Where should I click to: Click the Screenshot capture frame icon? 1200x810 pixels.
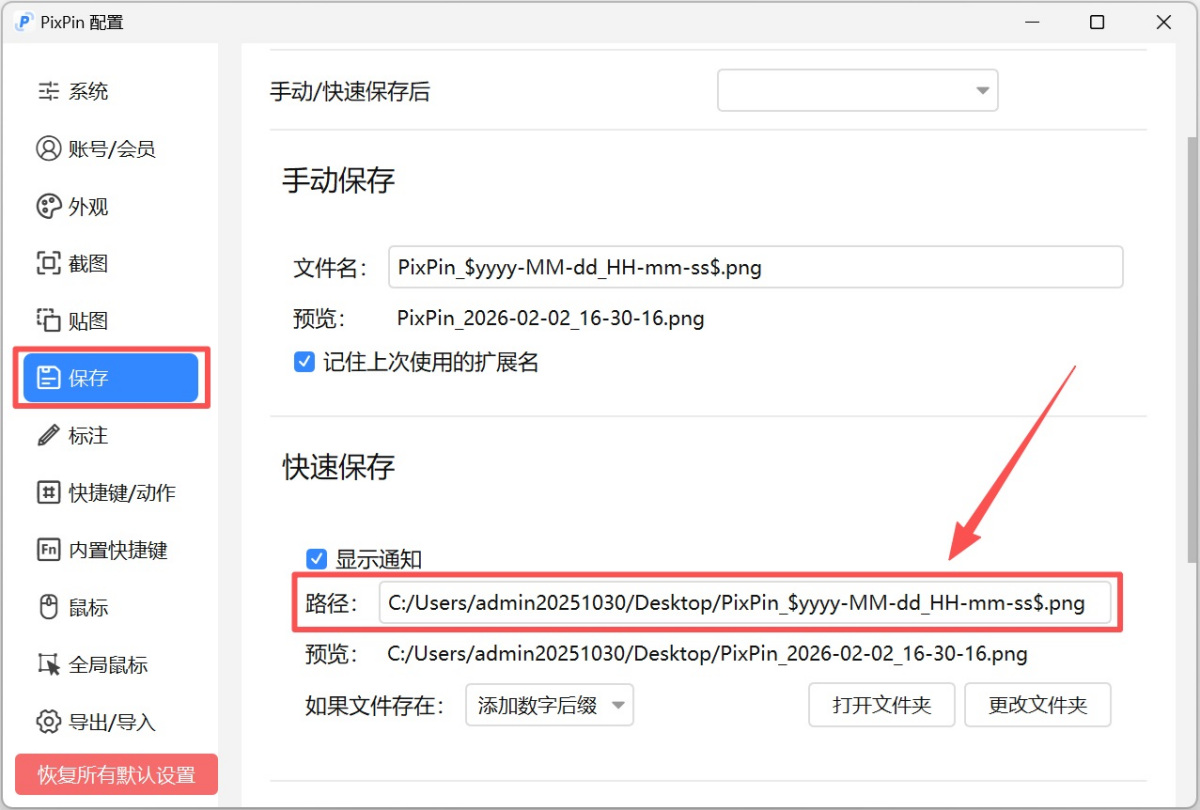pos(48,264)
